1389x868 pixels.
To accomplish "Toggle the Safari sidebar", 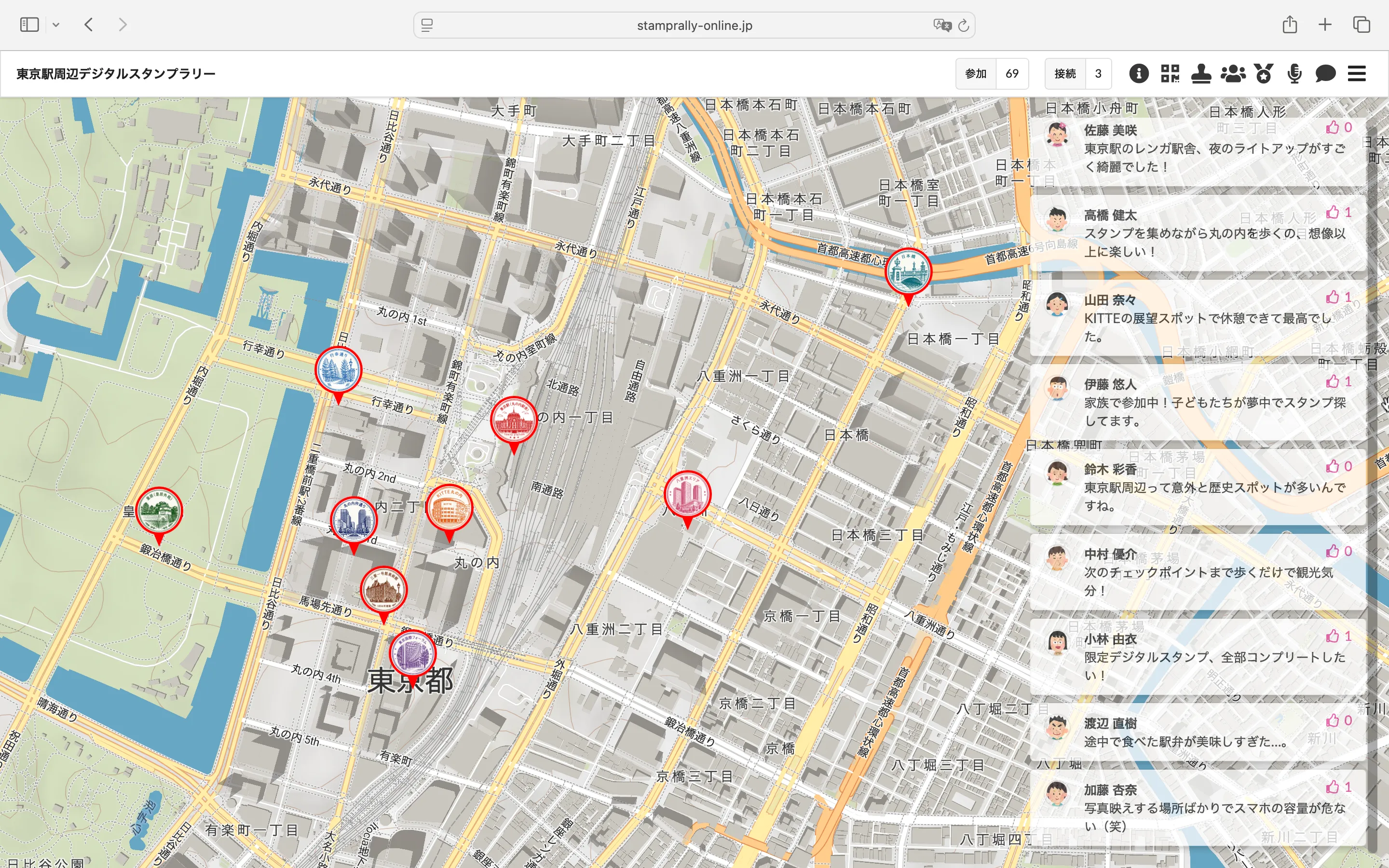I will 29,25.
